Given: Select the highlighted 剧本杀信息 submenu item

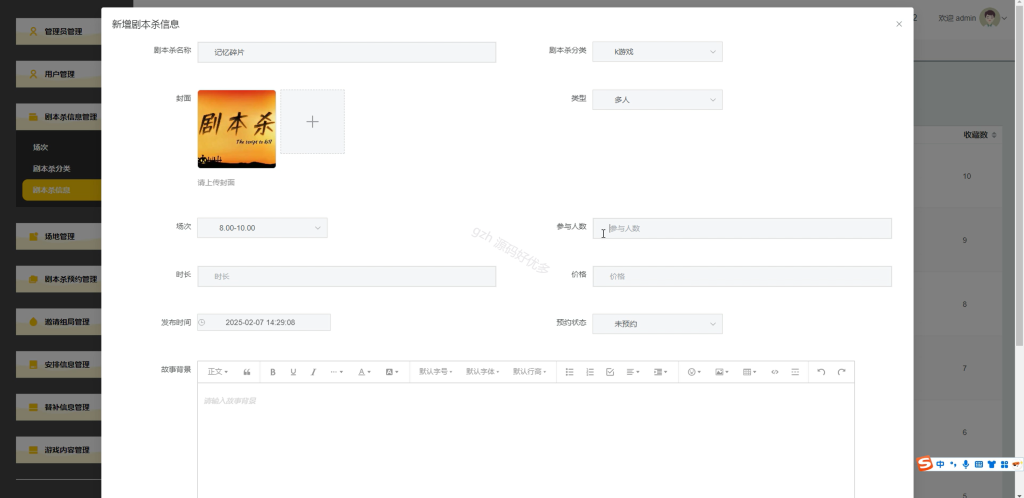Looking at the screenshot, I should [x=62, y=190].
